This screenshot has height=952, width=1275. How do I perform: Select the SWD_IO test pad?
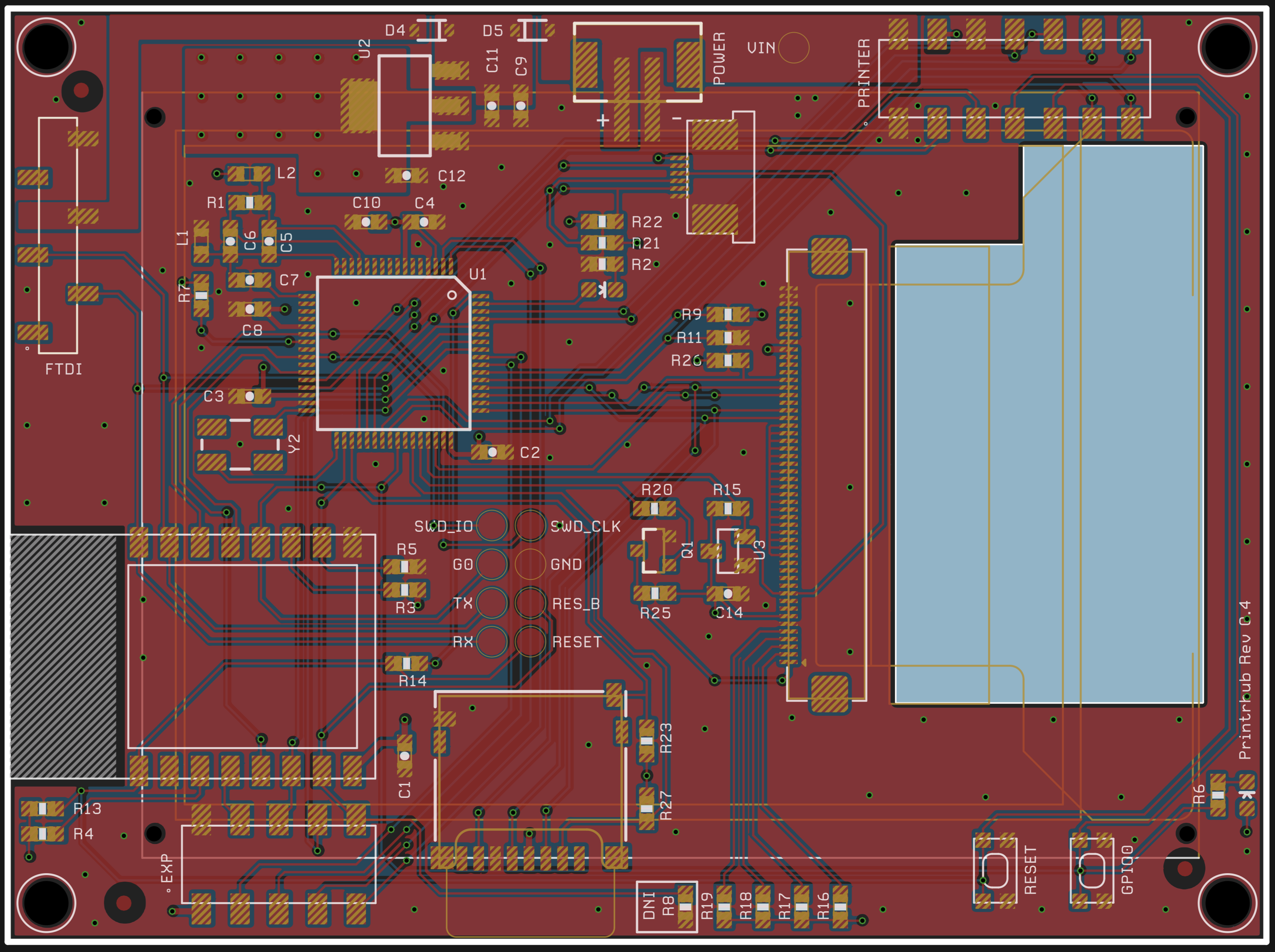click(x=491, y=525)
